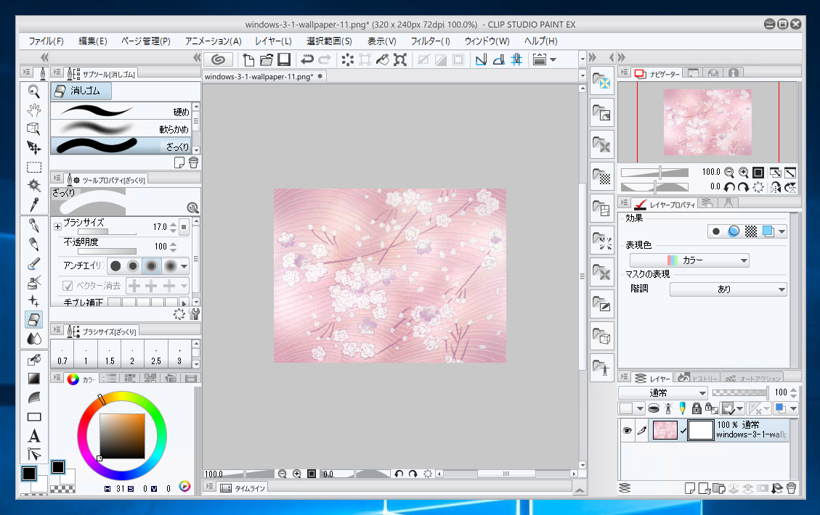Open the 通常 blending mode dropdown

point(663,393)
